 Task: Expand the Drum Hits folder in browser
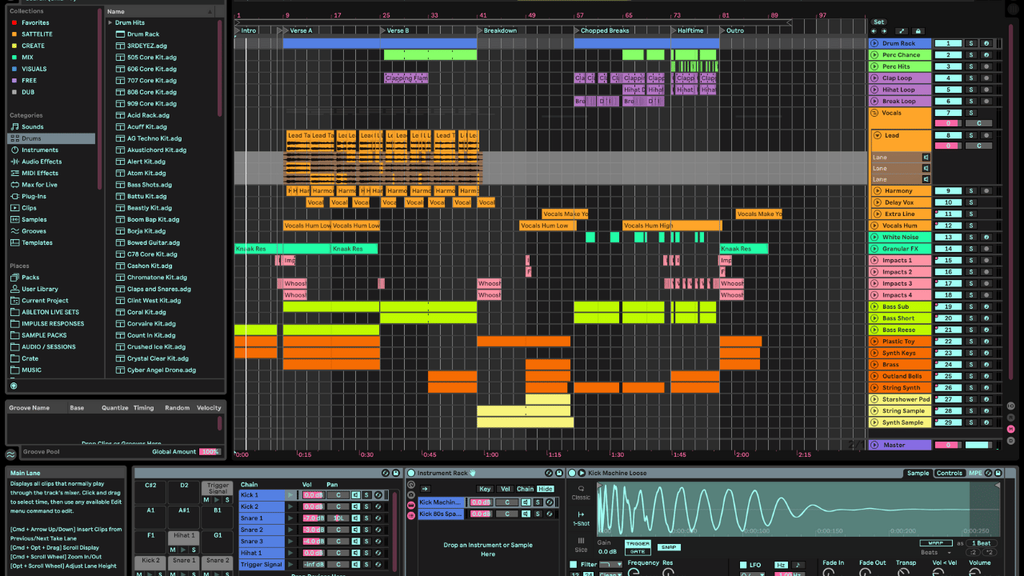pyautogui.click(x=109, y=22)
